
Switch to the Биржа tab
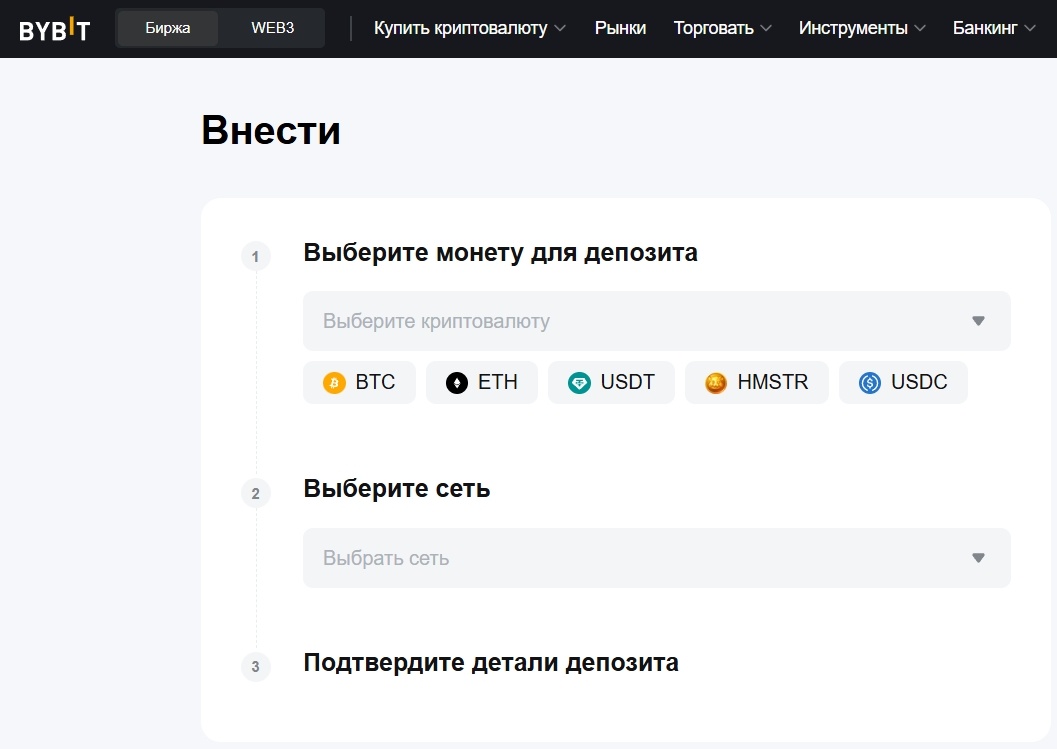[x=168, y=28]
